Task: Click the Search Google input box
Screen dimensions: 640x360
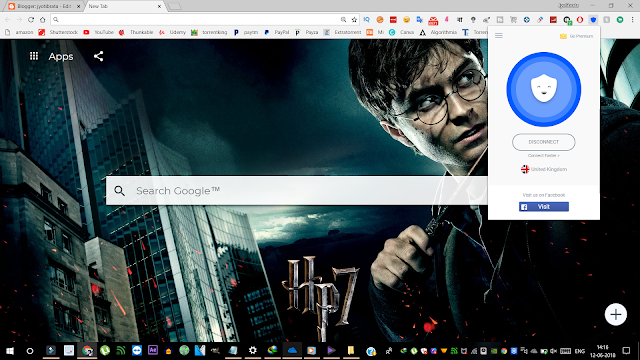Action: [x=297, y=191]
